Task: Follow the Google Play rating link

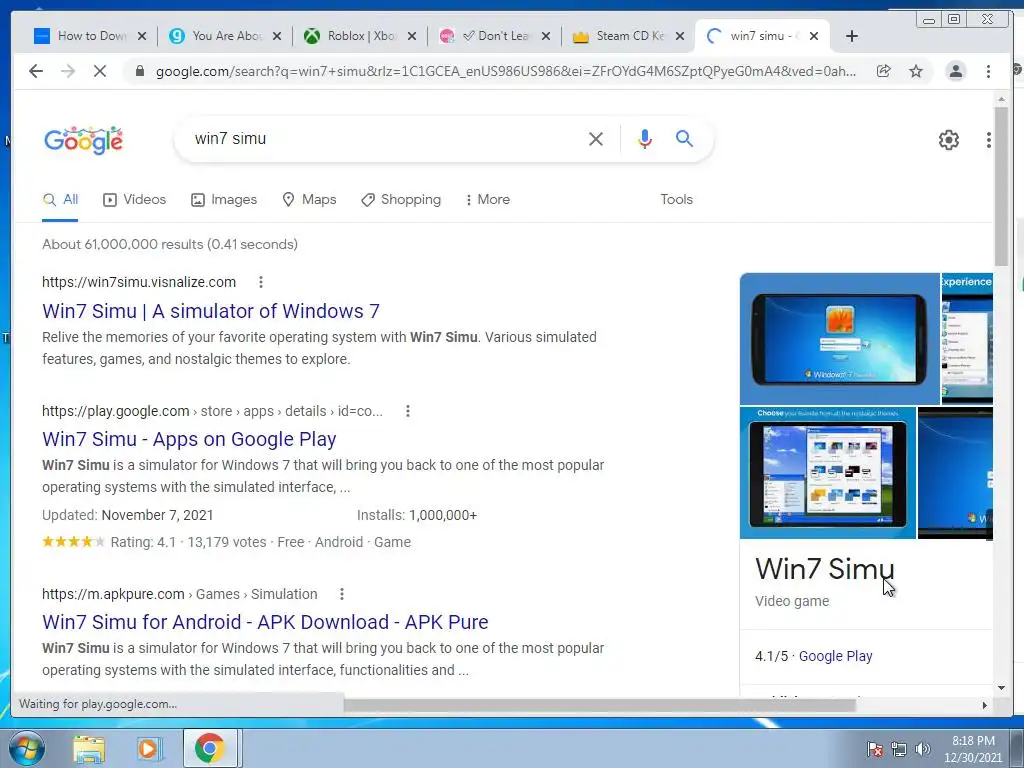Action: click(x=835, y=656)
